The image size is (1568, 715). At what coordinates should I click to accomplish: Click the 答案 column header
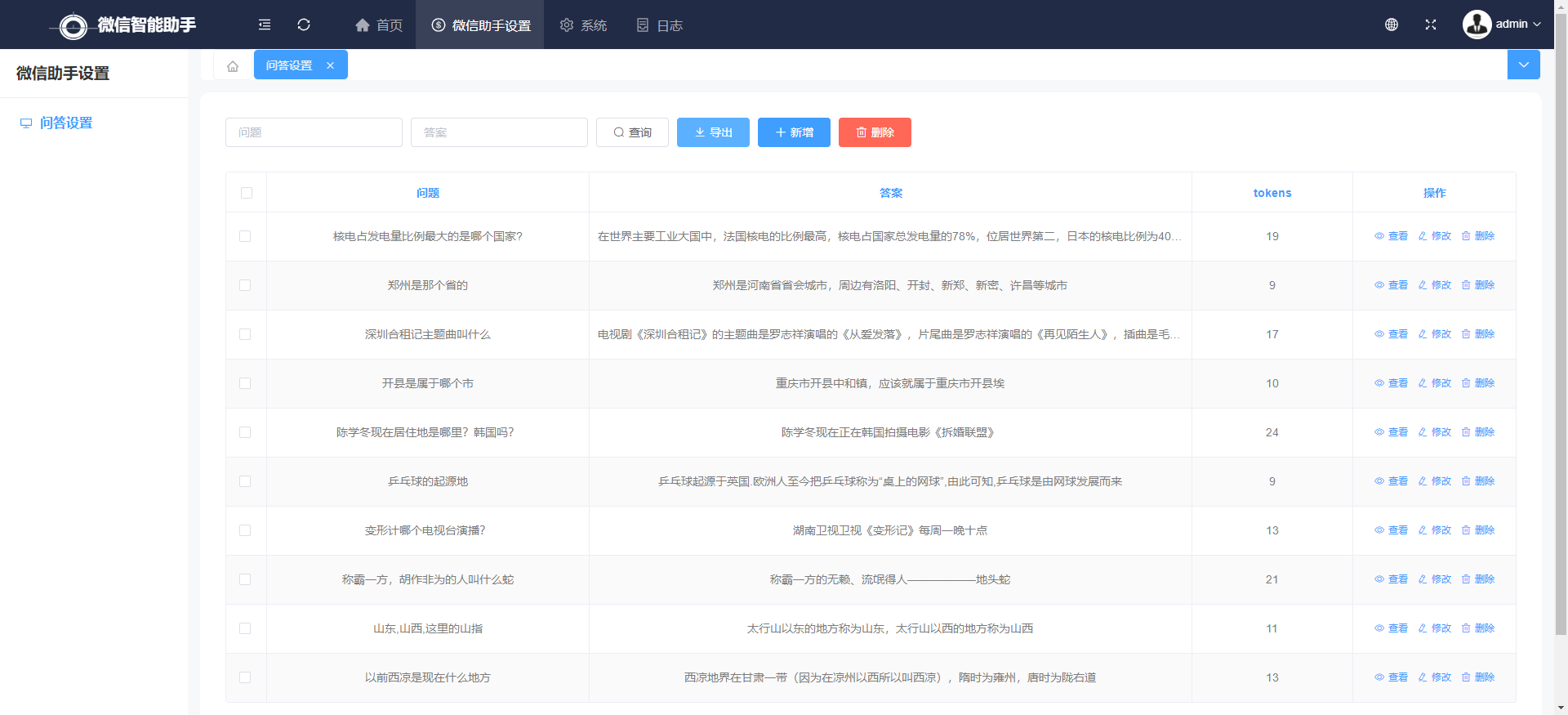click(x=891, y=193)
